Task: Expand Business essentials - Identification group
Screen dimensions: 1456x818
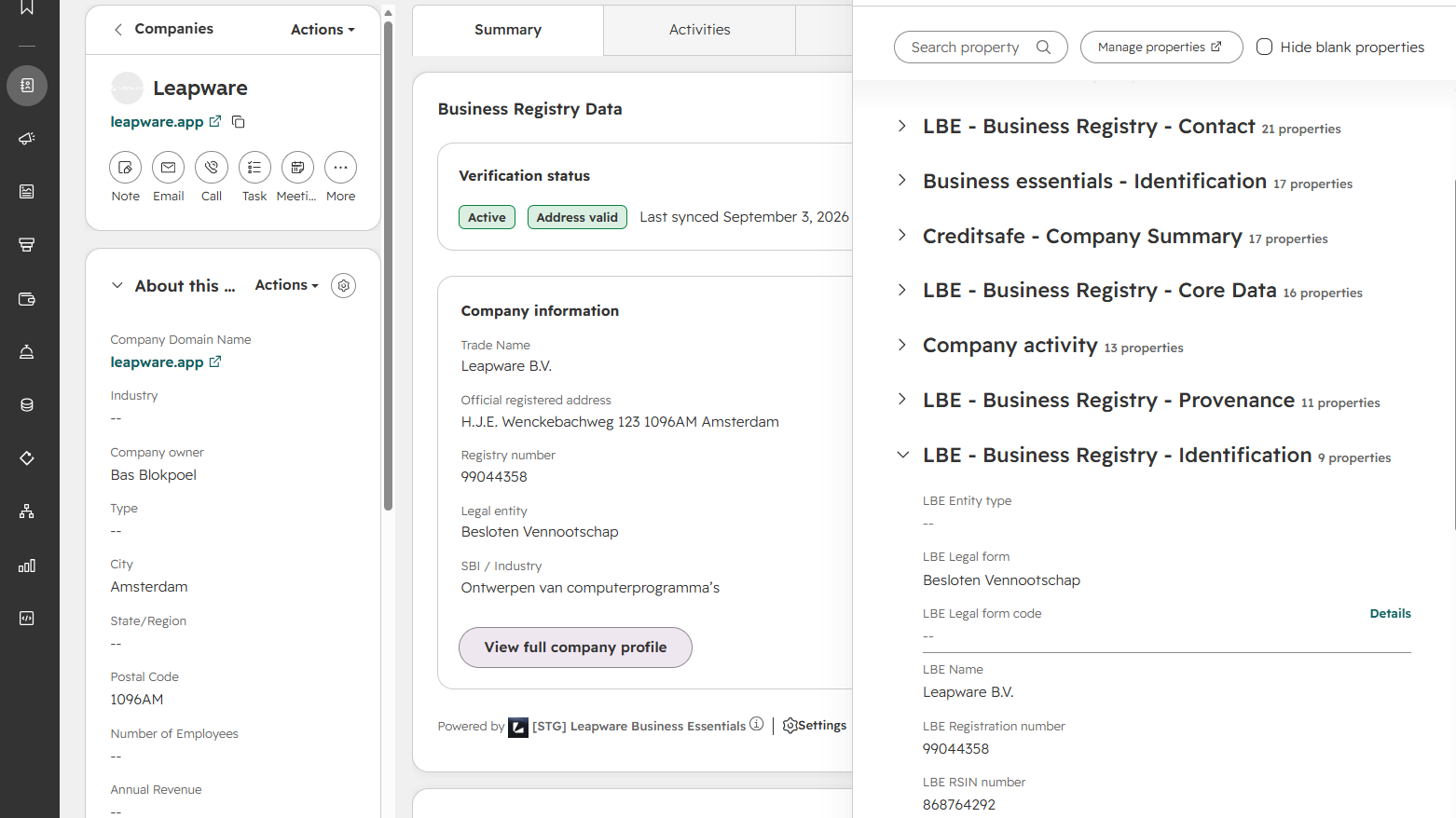Action: coord(901,181)
